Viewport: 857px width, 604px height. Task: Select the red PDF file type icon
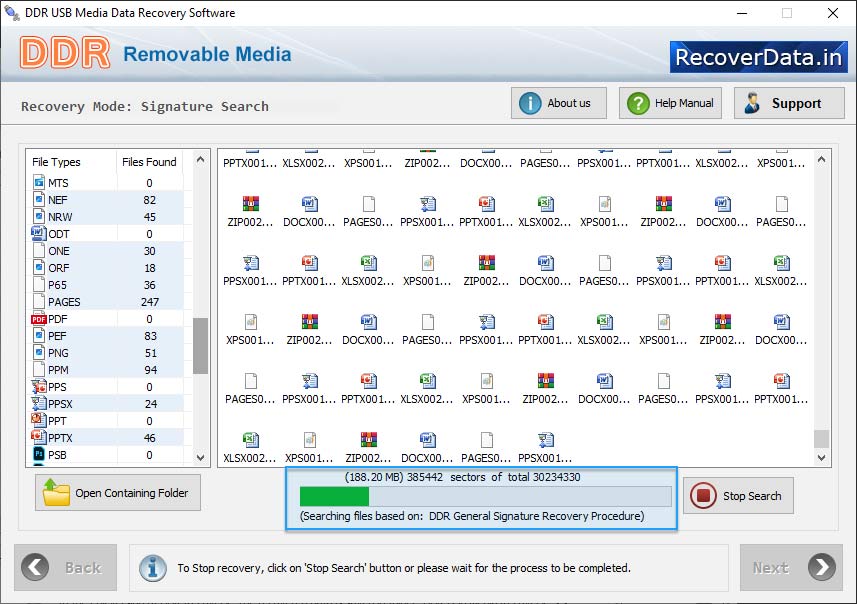click(x=38, y=319)
